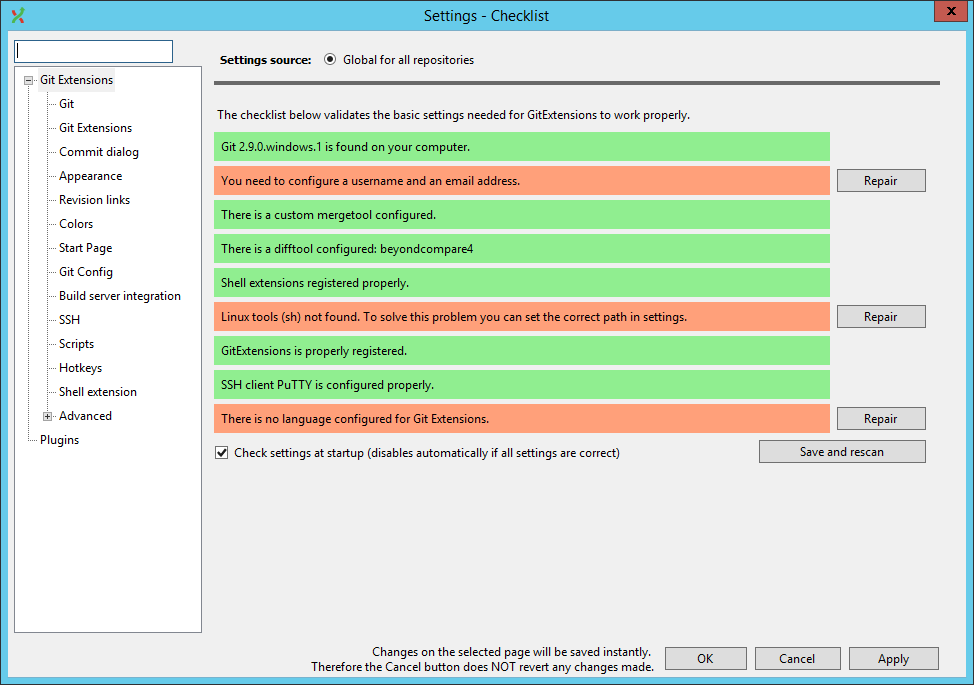The image size is (974, 685).
Task: Select the Plugins tree item
Action: click(60, 440)
